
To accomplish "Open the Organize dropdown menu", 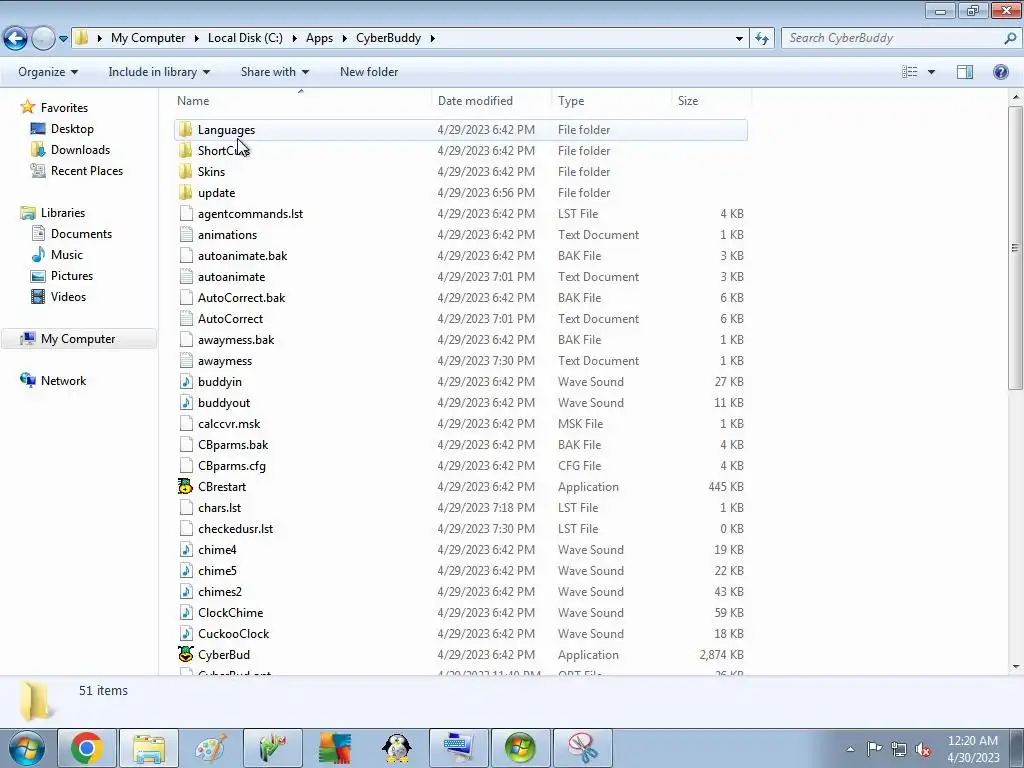I will click(x=48, y=72).
